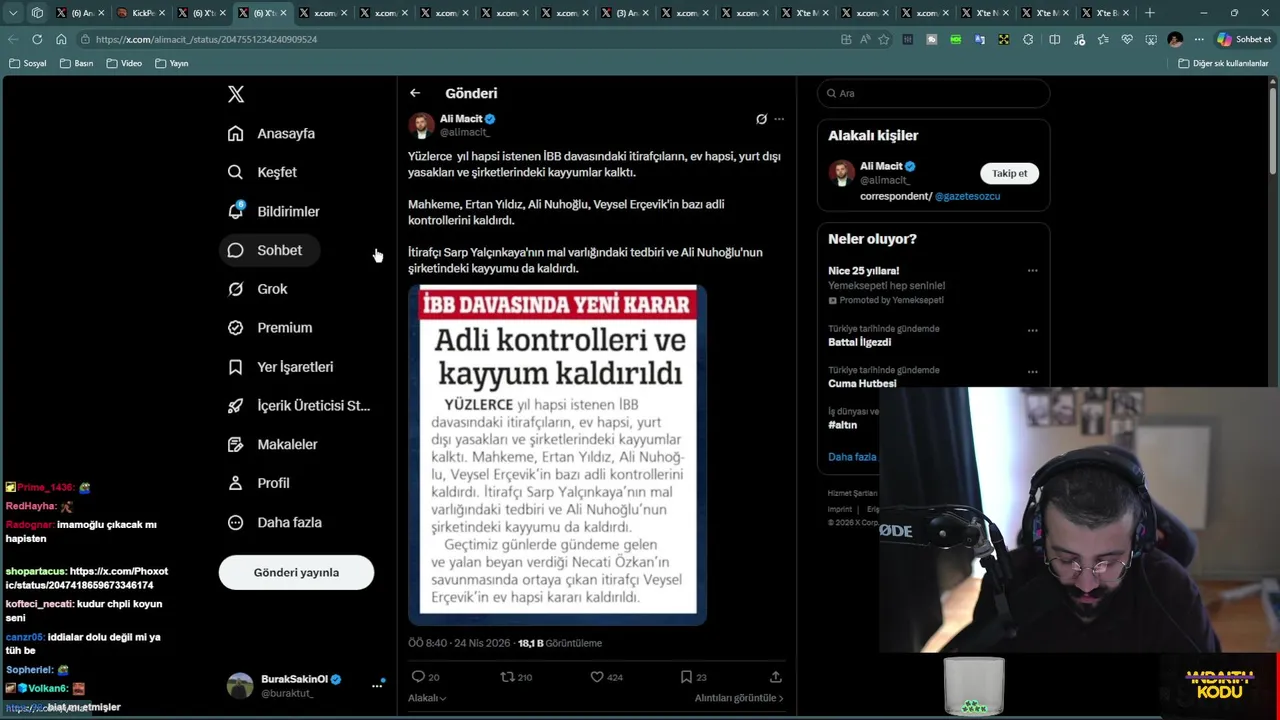Open more options for Battal İlgezdi

click(x=1032, y=330)
